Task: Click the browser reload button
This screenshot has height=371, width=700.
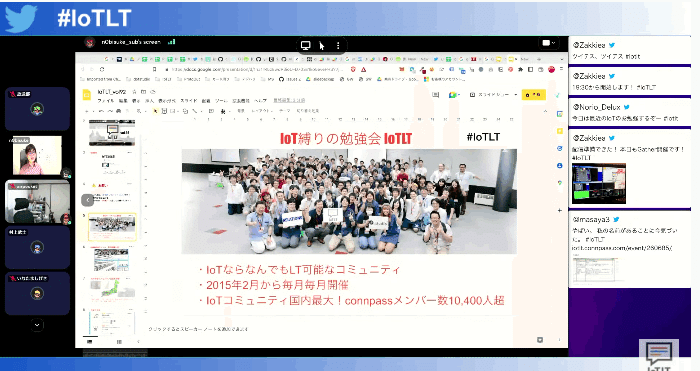Action: point(102,70)
